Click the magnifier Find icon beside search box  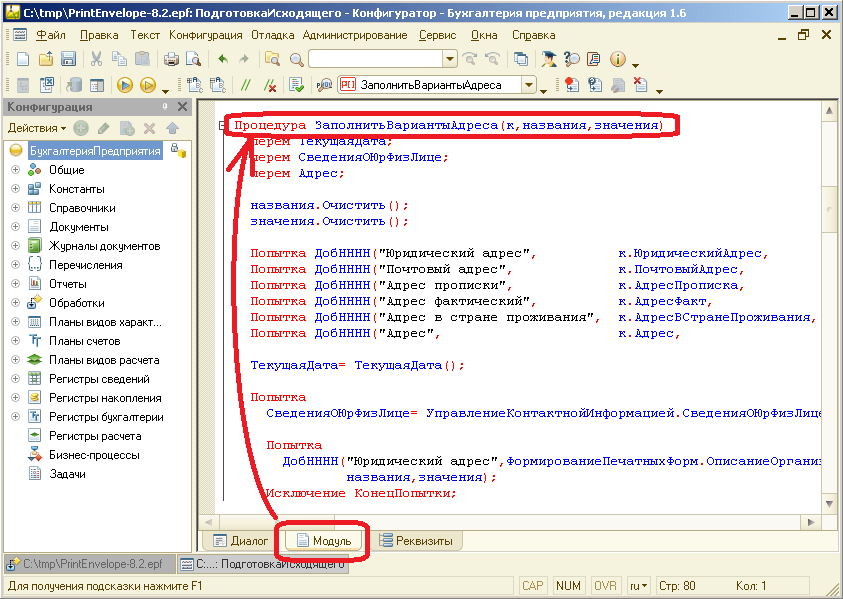point(296,59)
